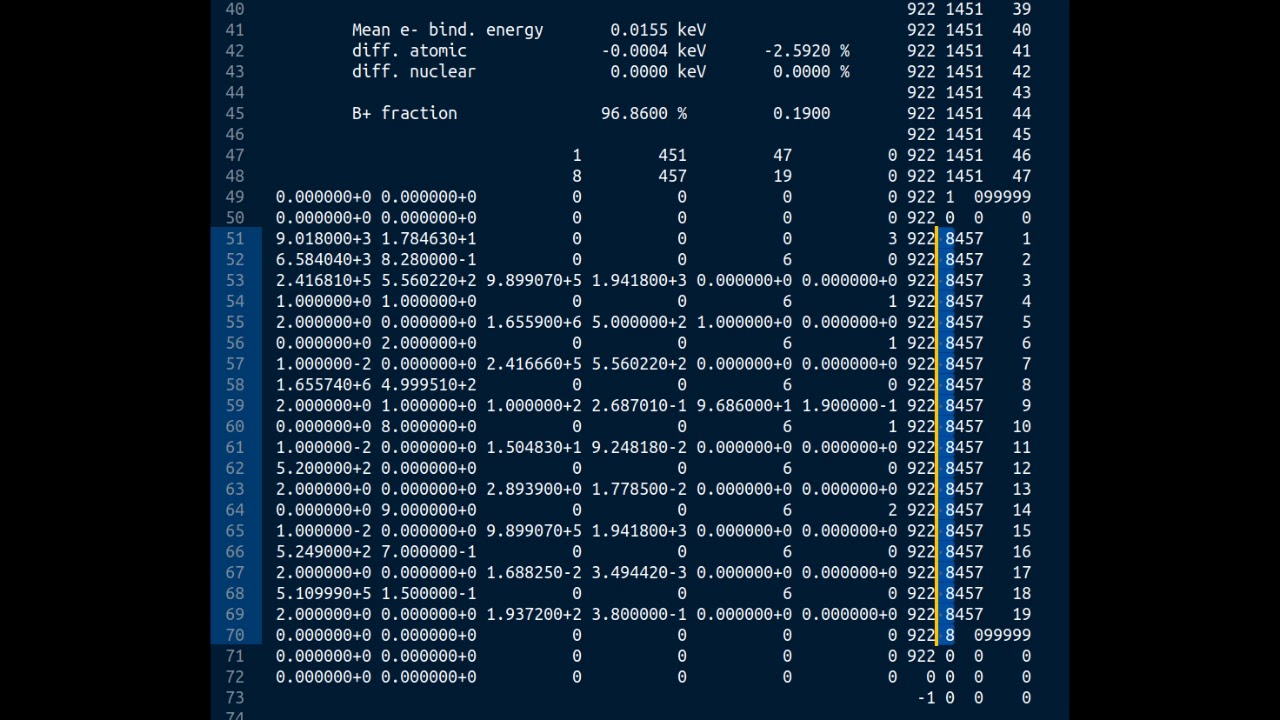Viewport: 1280px width, 720px height.
Task: Click the value 5.000000+2
Action: (639, 323)
